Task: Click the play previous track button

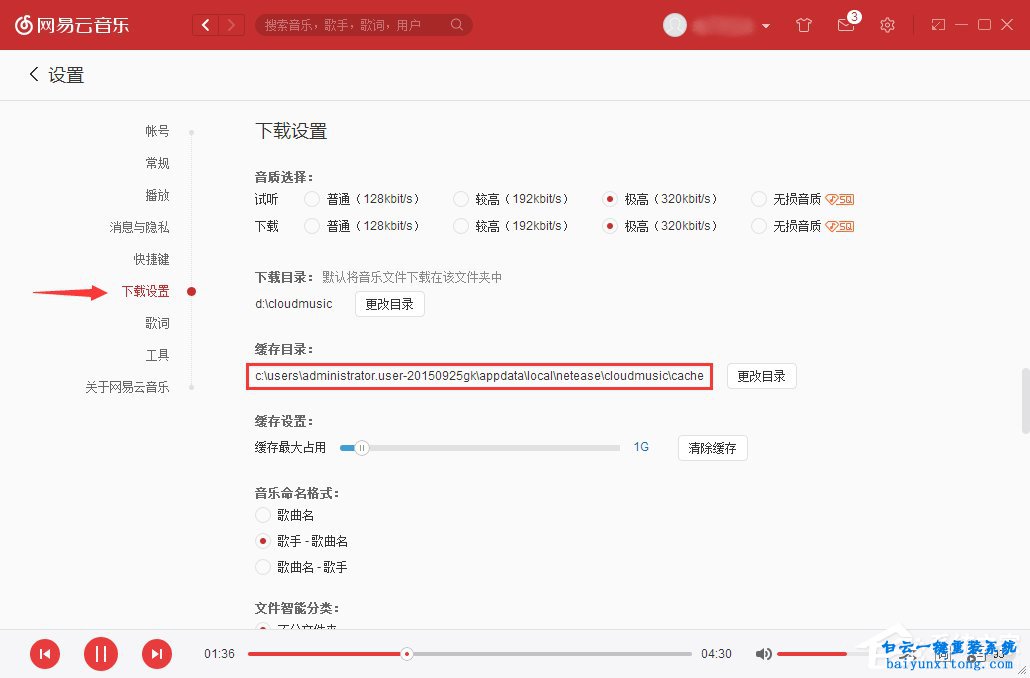Action: tap(44, 653)
